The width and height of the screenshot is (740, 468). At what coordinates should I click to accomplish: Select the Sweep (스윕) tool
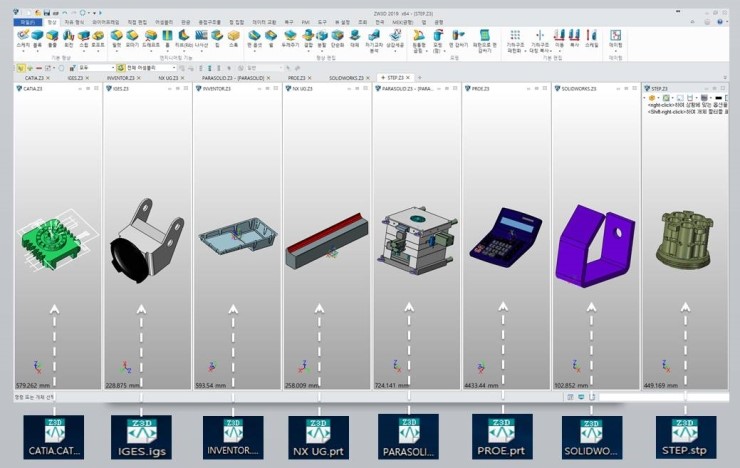click(84, 39)
